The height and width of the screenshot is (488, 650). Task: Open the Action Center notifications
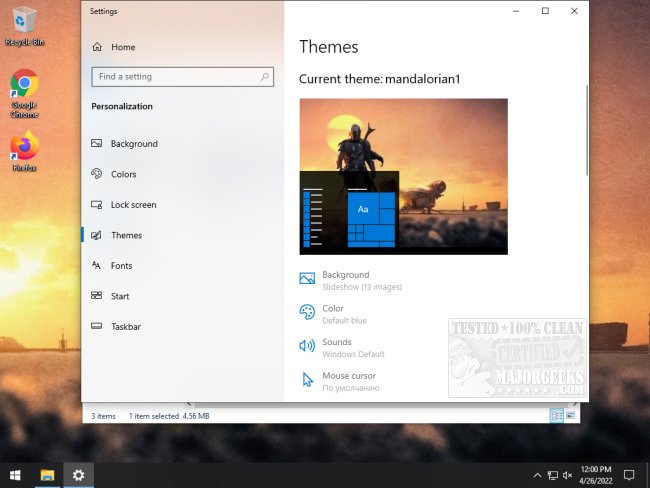(x=629, y=475)
